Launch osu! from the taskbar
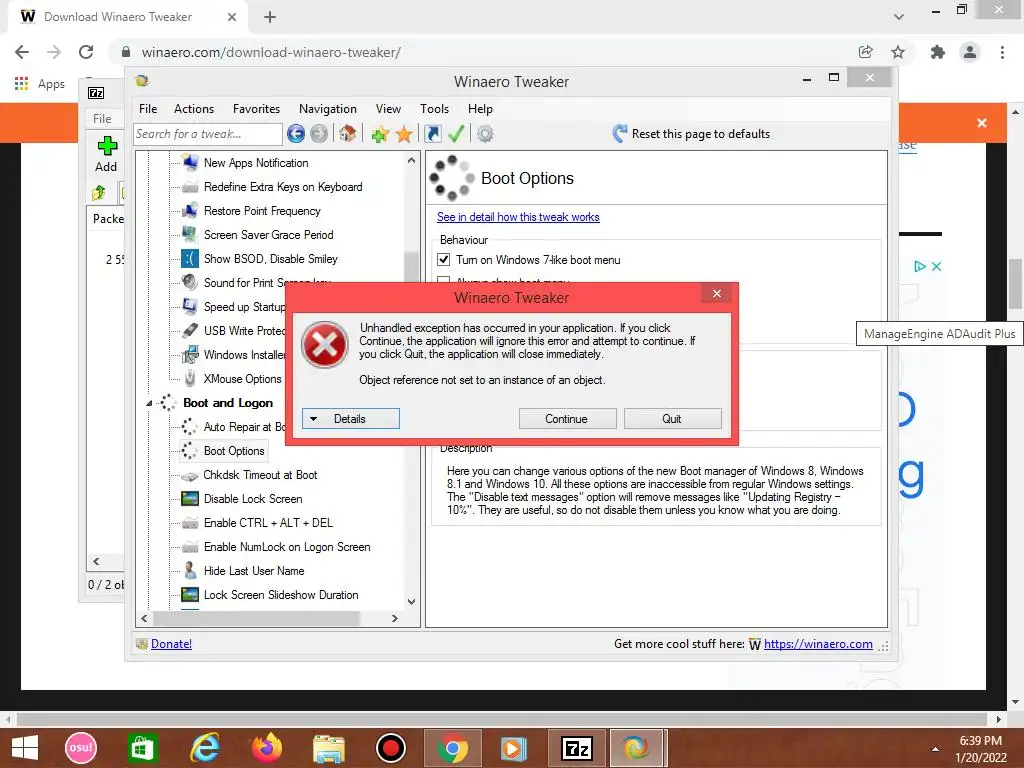1024x768 pixels. [x=81, y=748]
